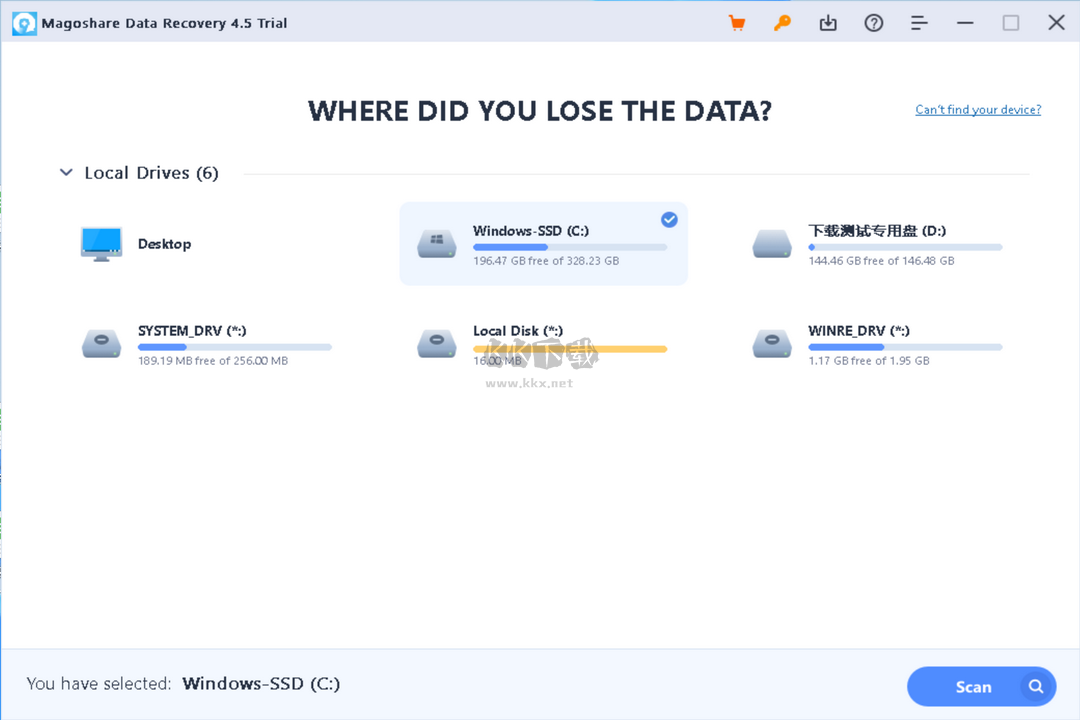This screenshot has width=1080, height=720.
Task: Click the yellow Local Disk usage bar
Action: coord(570,349)
